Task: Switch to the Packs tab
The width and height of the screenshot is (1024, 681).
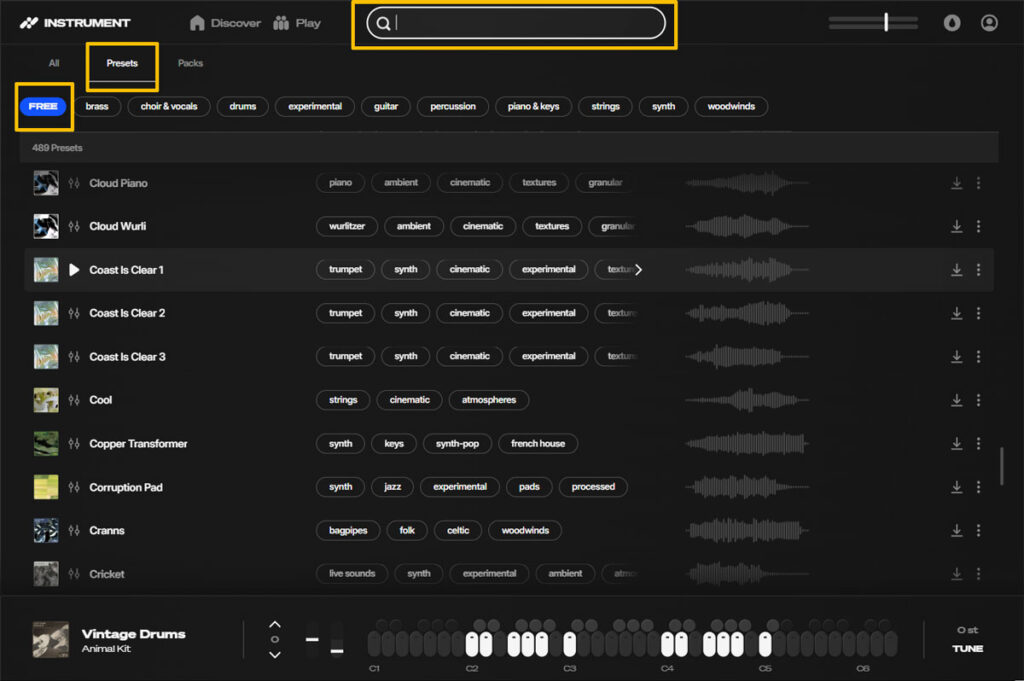Action: tap(190, 63)
